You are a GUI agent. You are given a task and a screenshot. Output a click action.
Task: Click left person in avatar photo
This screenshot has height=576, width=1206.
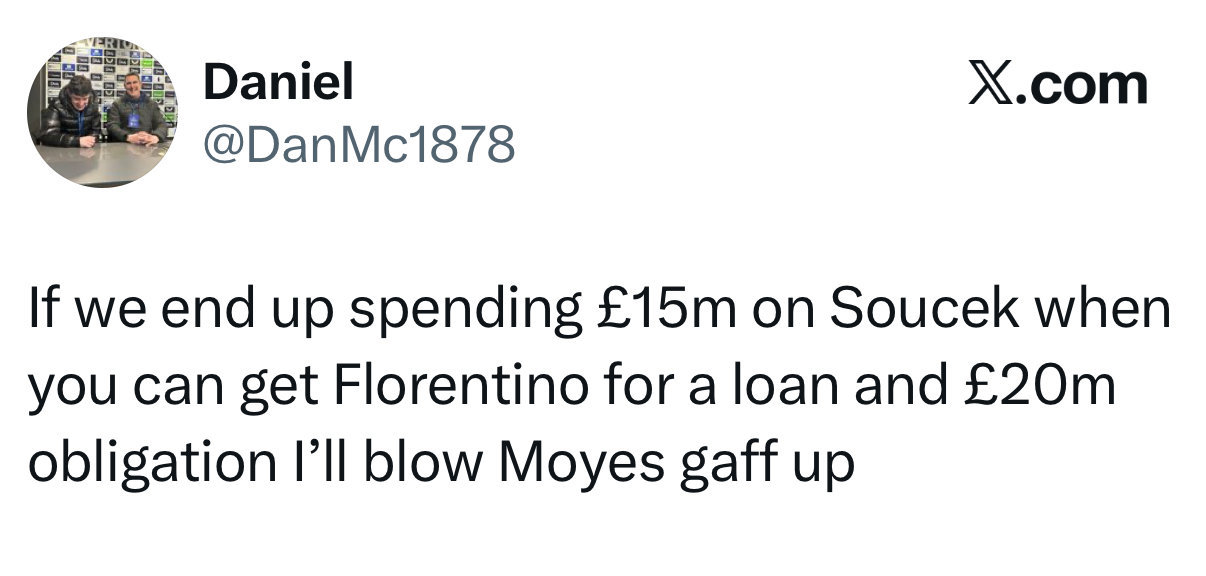72,112
